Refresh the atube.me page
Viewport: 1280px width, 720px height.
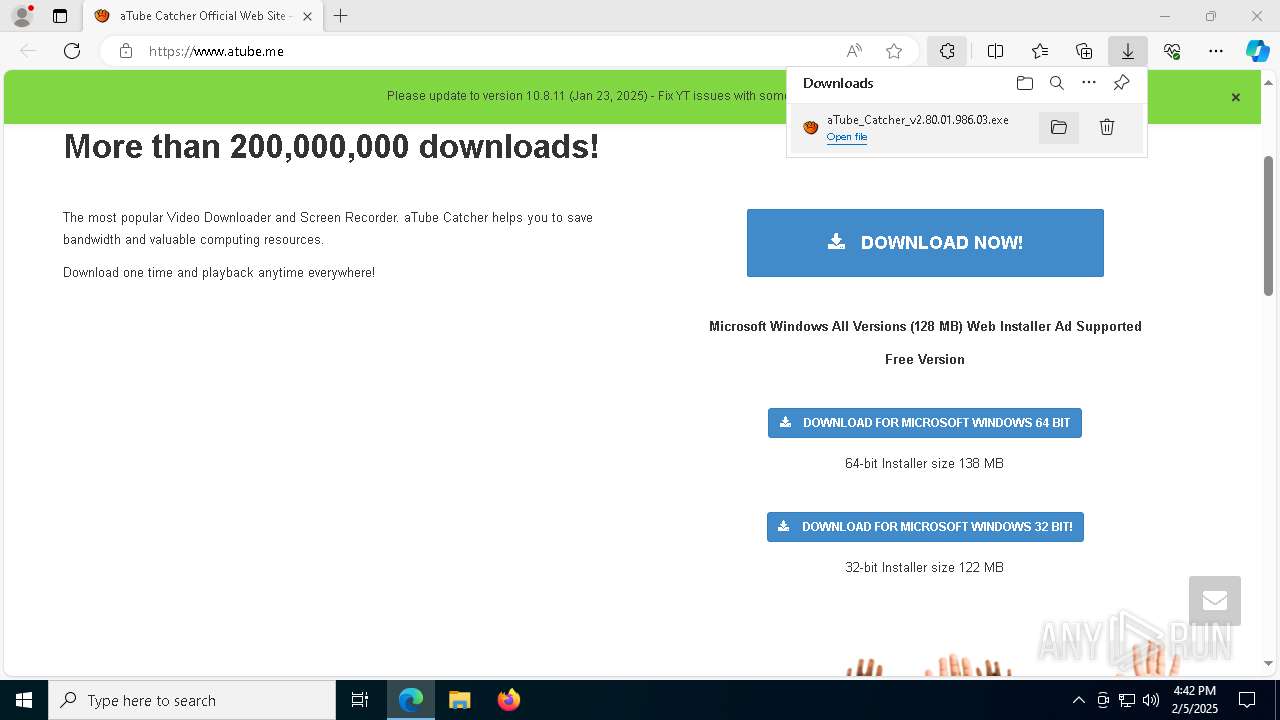(72, 51)
